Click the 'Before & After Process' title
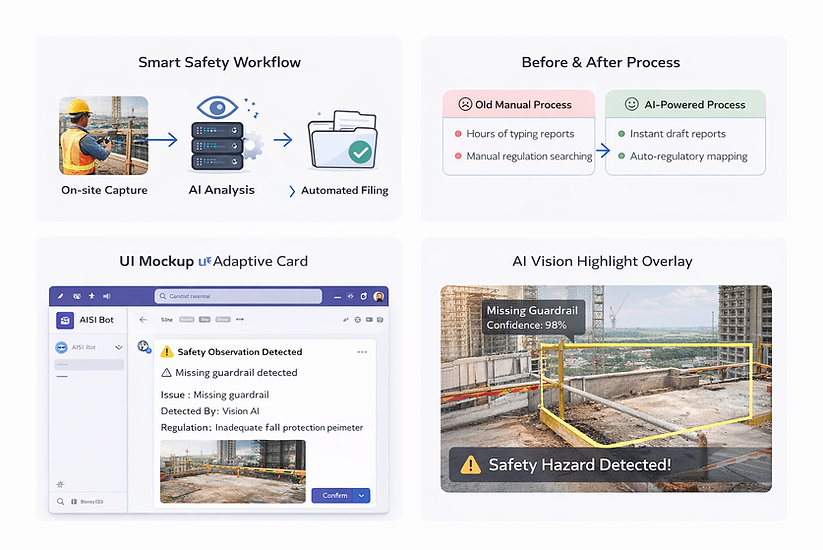 click(x=601, y=62)
